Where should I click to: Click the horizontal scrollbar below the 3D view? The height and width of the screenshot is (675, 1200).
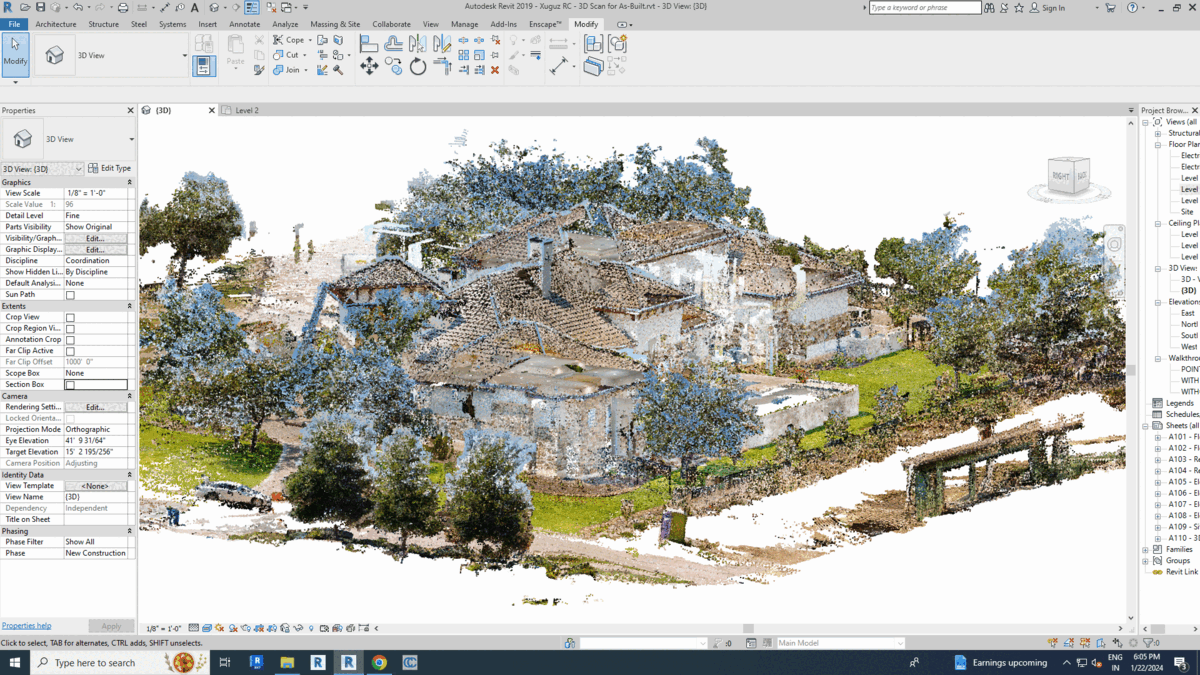tap(748, 629)
